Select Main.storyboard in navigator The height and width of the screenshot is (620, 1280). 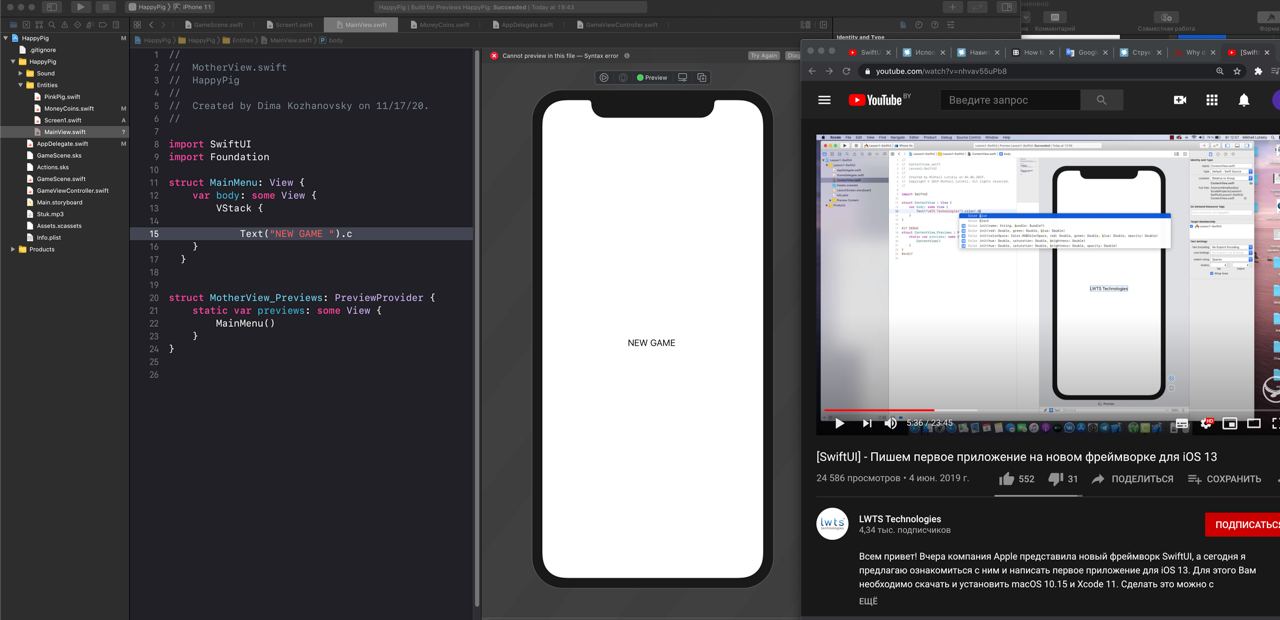(59, 202)
